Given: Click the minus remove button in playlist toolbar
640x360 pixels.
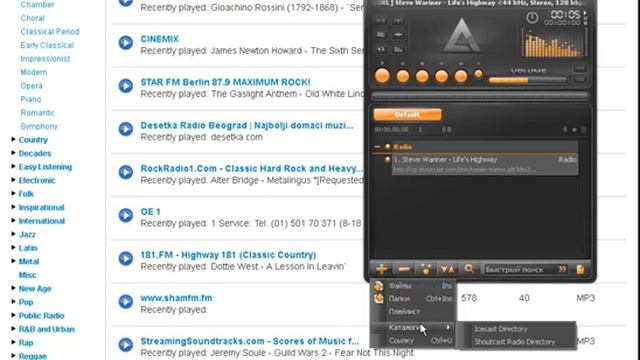Looking at the screenshot, I should (x=404, y=269).
